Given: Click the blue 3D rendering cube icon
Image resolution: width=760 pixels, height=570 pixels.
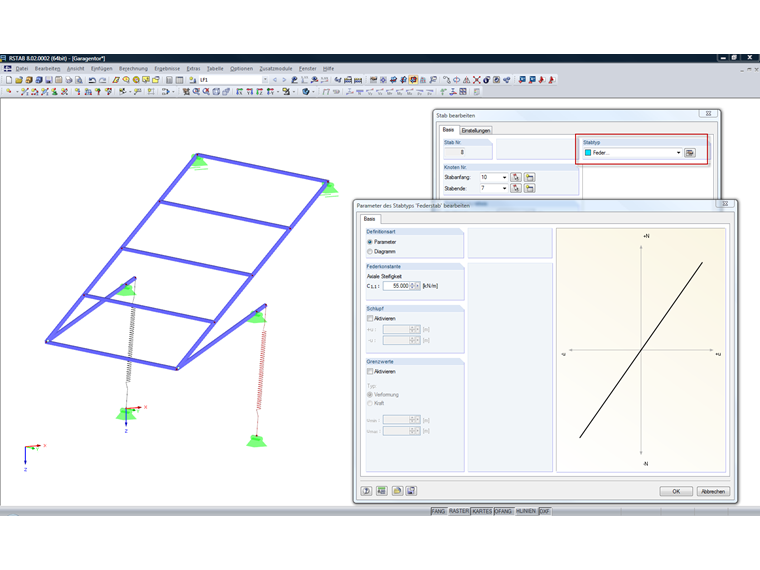Looking at the screenshot, I should pos(305,92).
